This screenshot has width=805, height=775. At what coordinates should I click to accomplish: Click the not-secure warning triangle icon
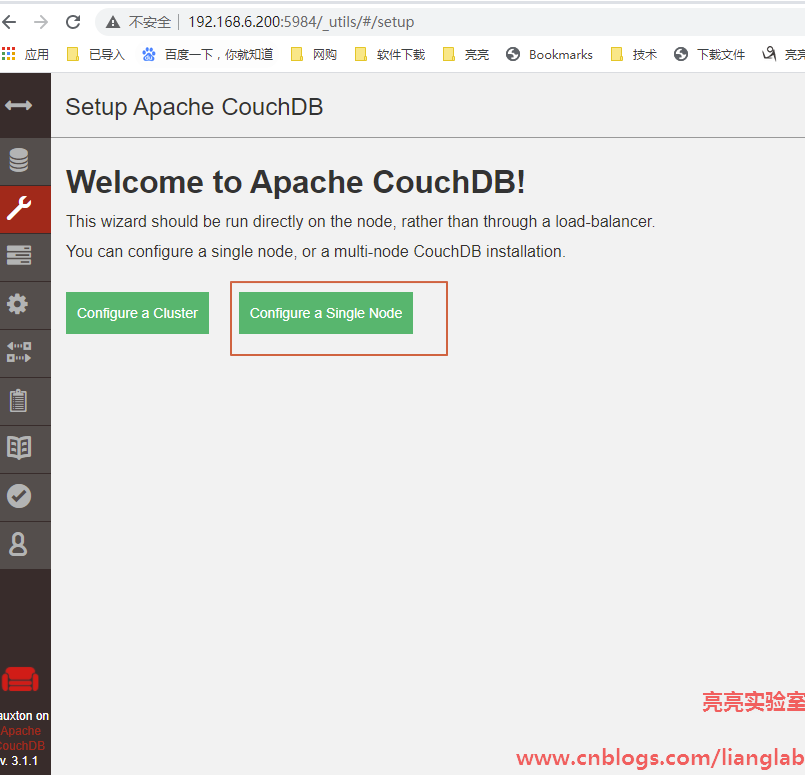click(113, 22)
